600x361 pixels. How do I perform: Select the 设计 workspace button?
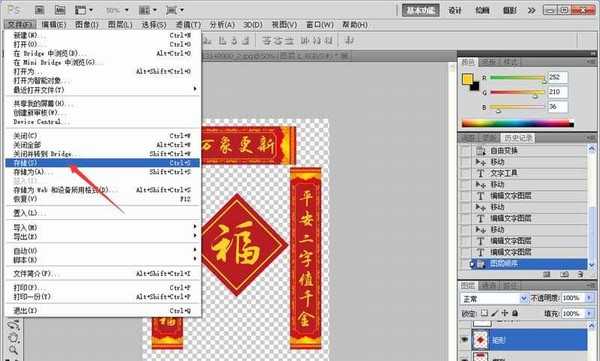pyautogui.click(x=455, y=10)
